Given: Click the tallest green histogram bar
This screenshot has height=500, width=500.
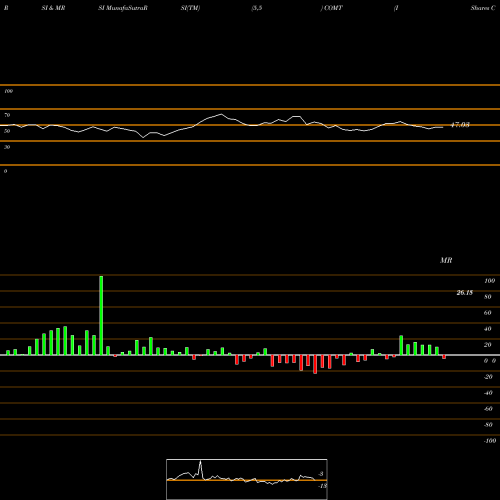Looking at the screenshot, I should pyautogui.click(x=101, y=315).
